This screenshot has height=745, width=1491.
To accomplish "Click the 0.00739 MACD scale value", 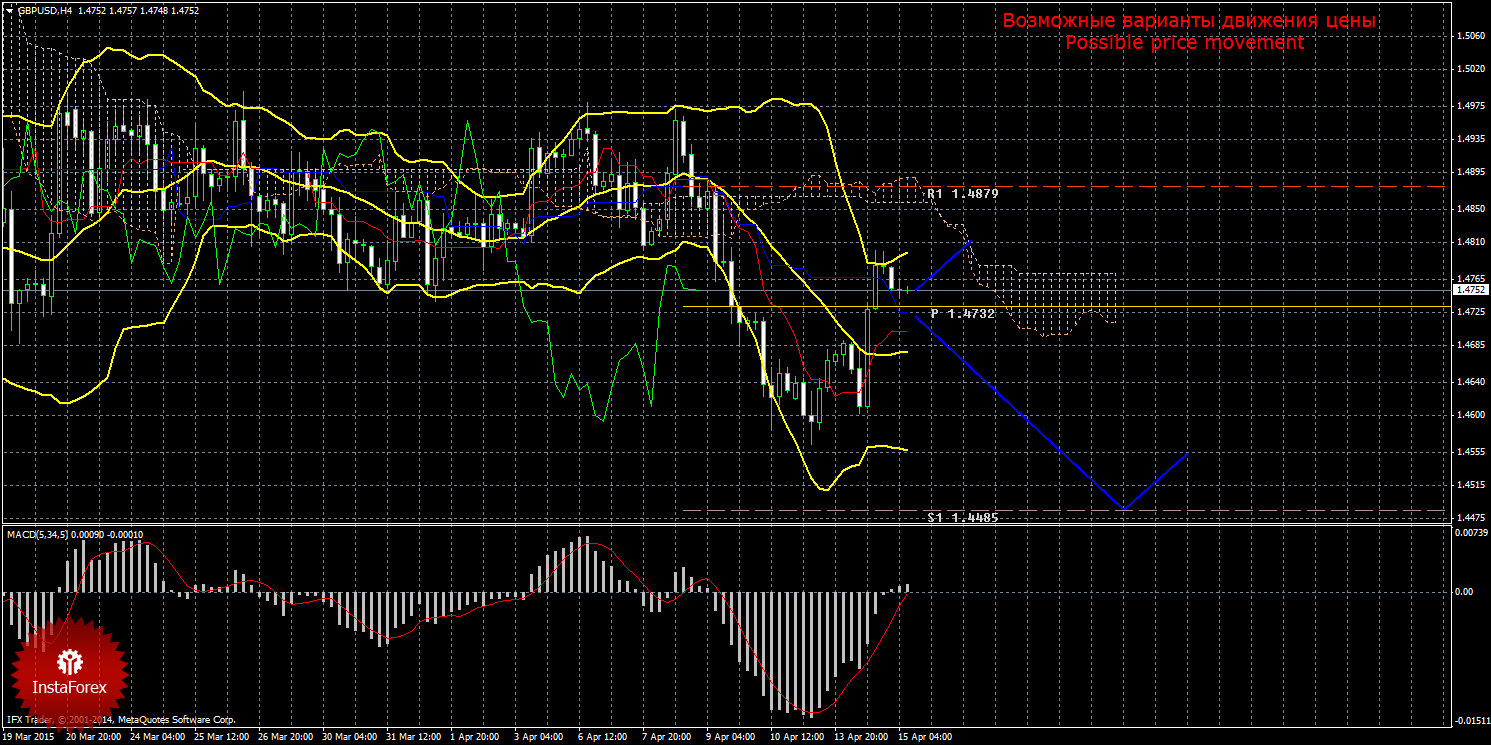I will pos(1471,533).
